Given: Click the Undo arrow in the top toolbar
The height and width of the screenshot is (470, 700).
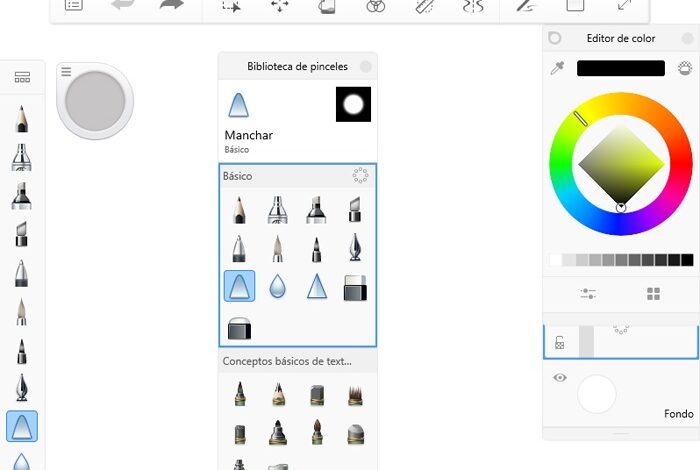Looking at the screenshot, I should click(x=123, y=5).
